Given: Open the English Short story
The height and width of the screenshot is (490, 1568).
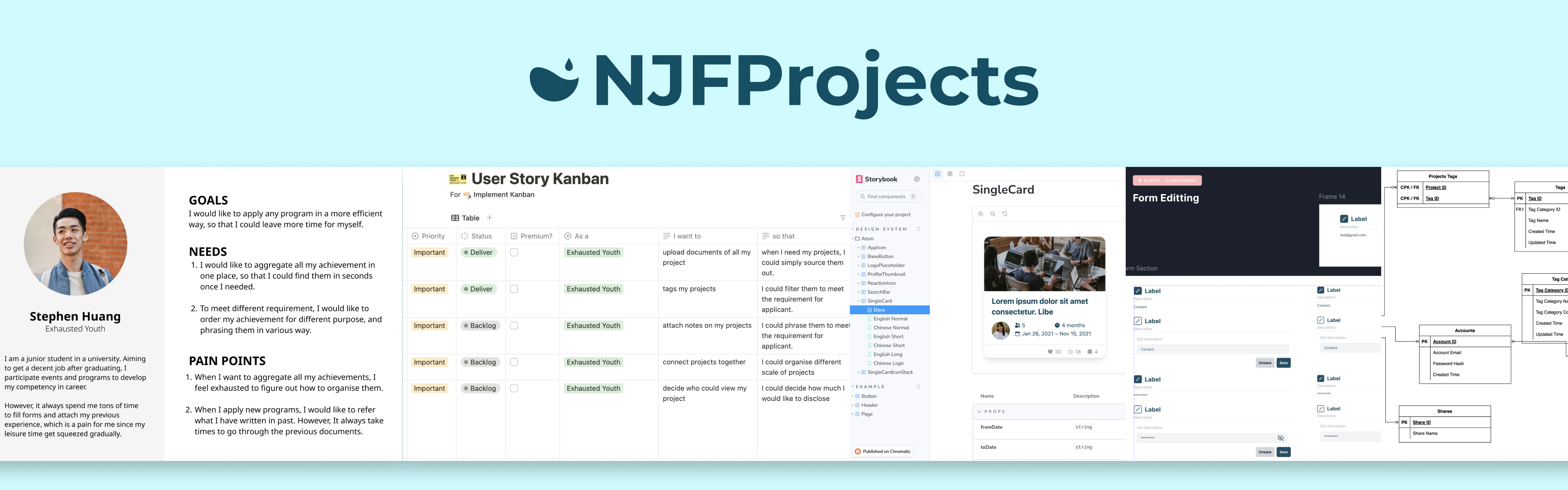Looking at the screenshot, I should click(885, 336).
